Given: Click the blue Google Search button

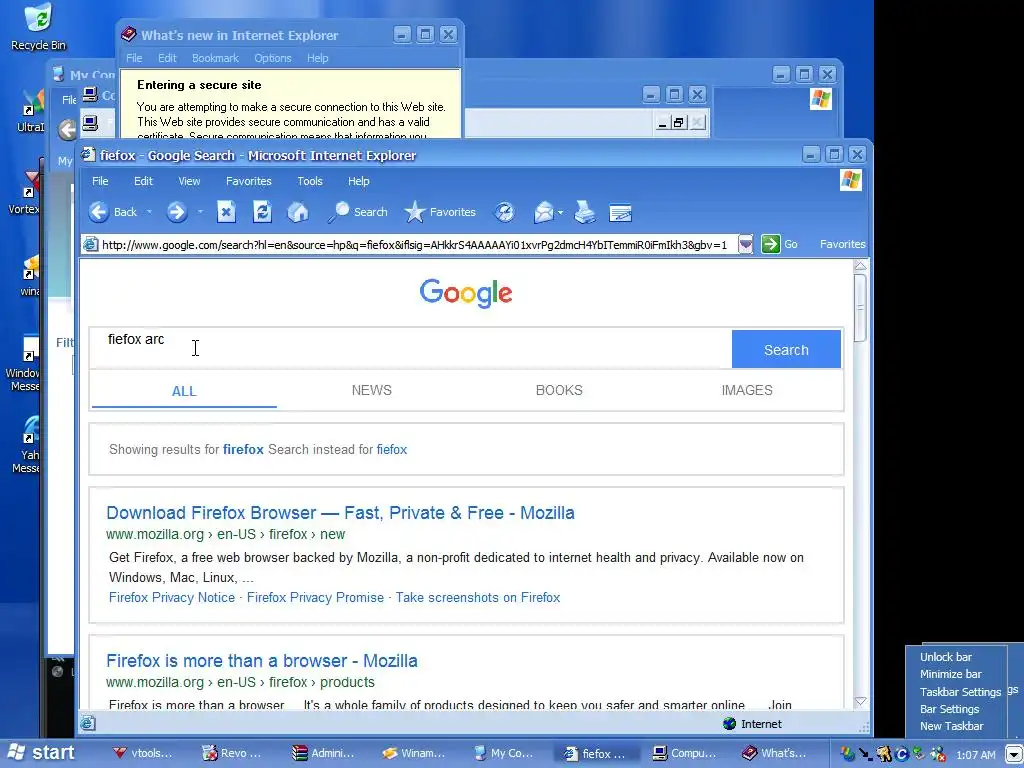Looking at the screenshot, I should 786,349.
